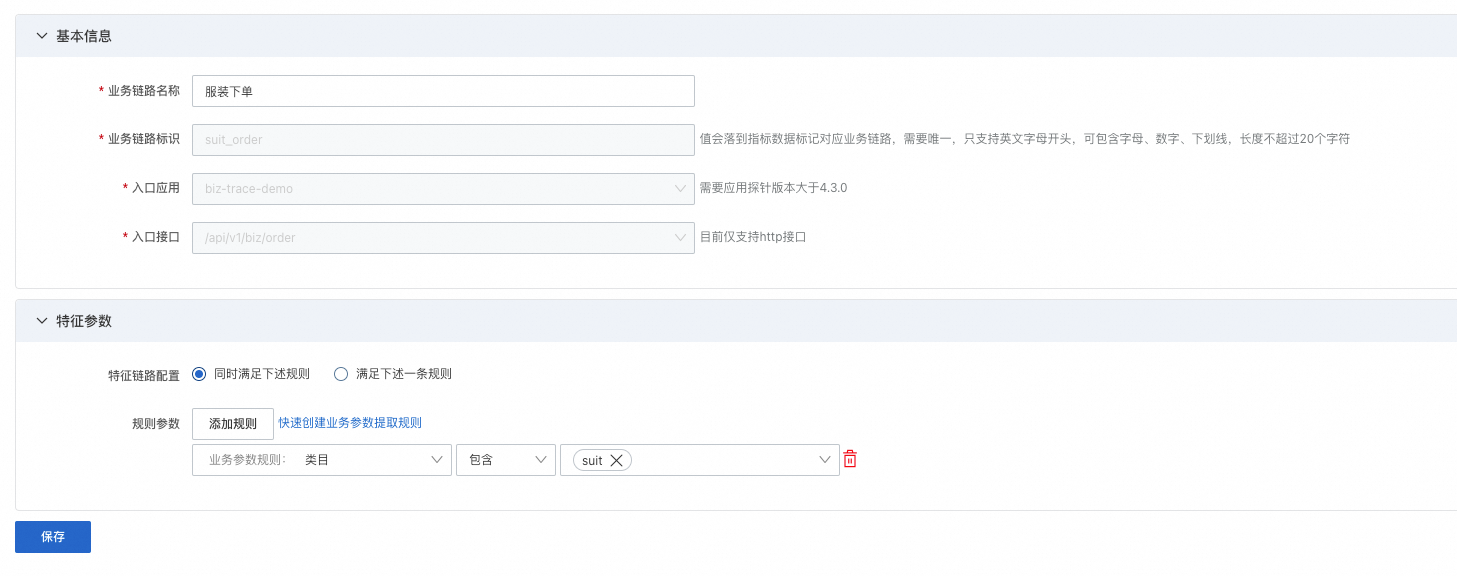This screenshot has height=576, width=1457.
Task: Expand the suit value multi-select dropdown
Action: [825, 460]
